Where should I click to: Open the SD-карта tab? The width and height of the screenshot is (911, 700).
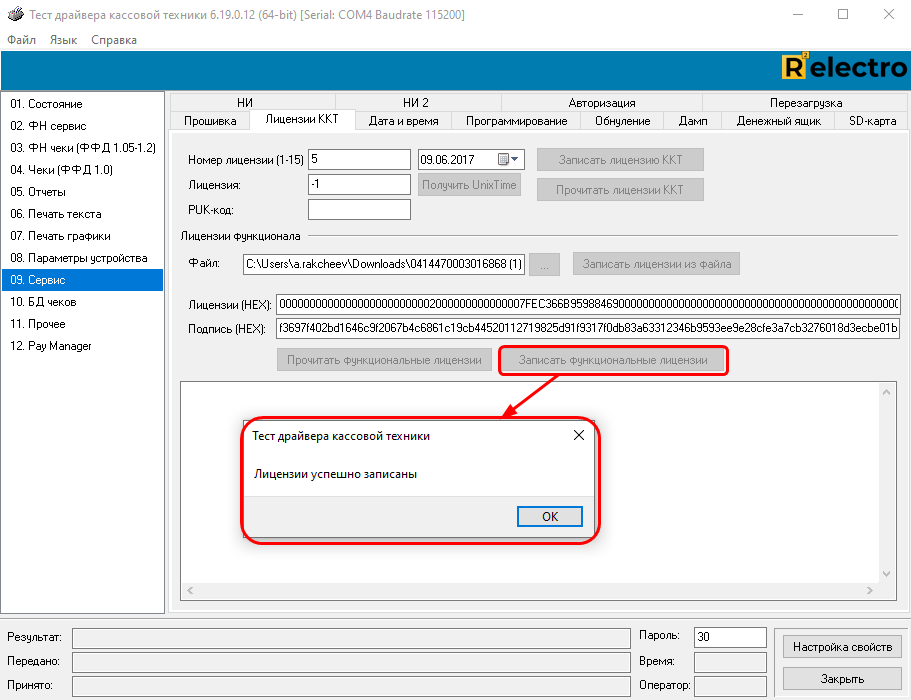(872, 121)
